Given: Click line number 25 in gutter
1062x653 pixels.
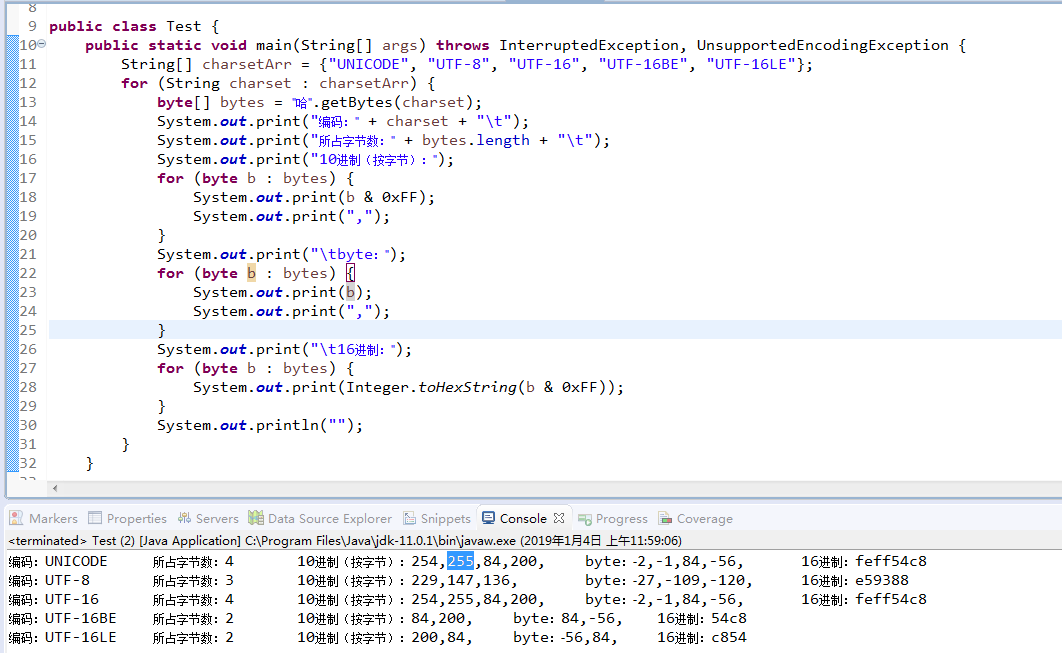Looking at the screenshot, I should click(28, 331).
